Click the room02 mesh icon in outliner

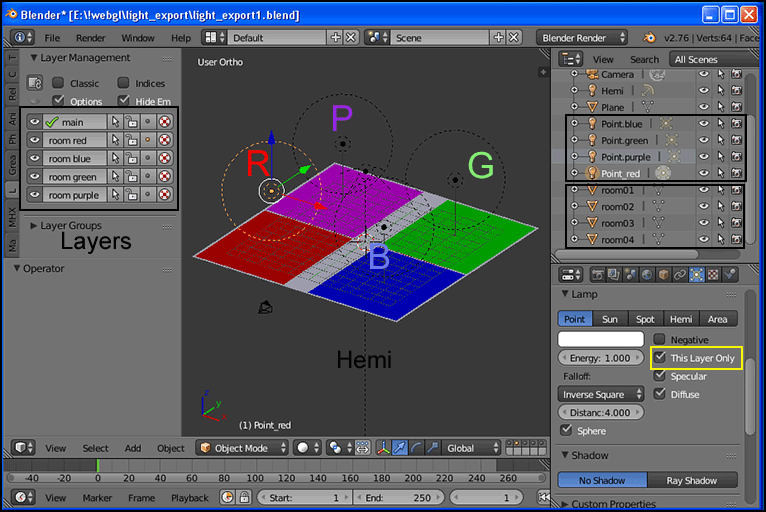point(592,206)
